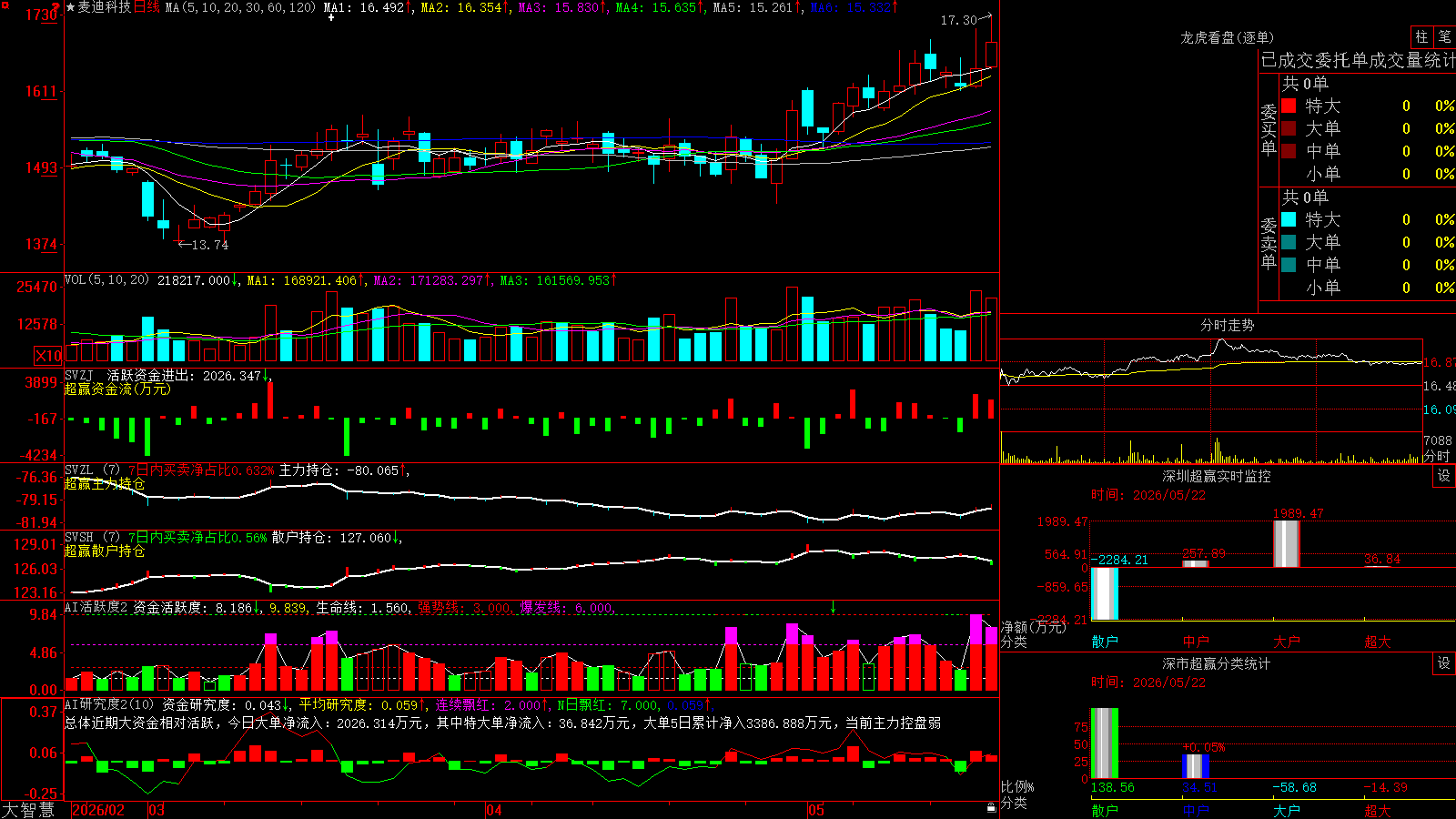Click the teal 中单 swatch under 委卖单
The height and width of the screenshot is (819, 1456).
[x=1289, y=265]
